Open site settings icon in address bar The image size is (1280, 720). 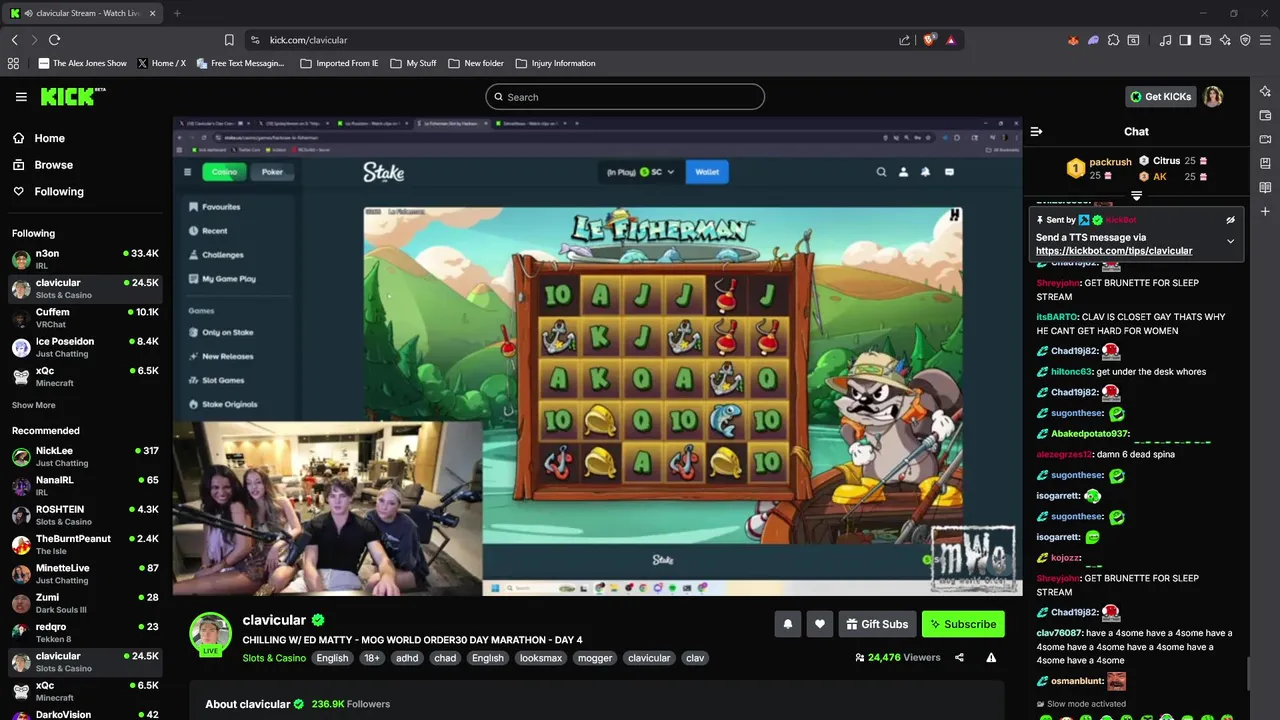[255, 40]
